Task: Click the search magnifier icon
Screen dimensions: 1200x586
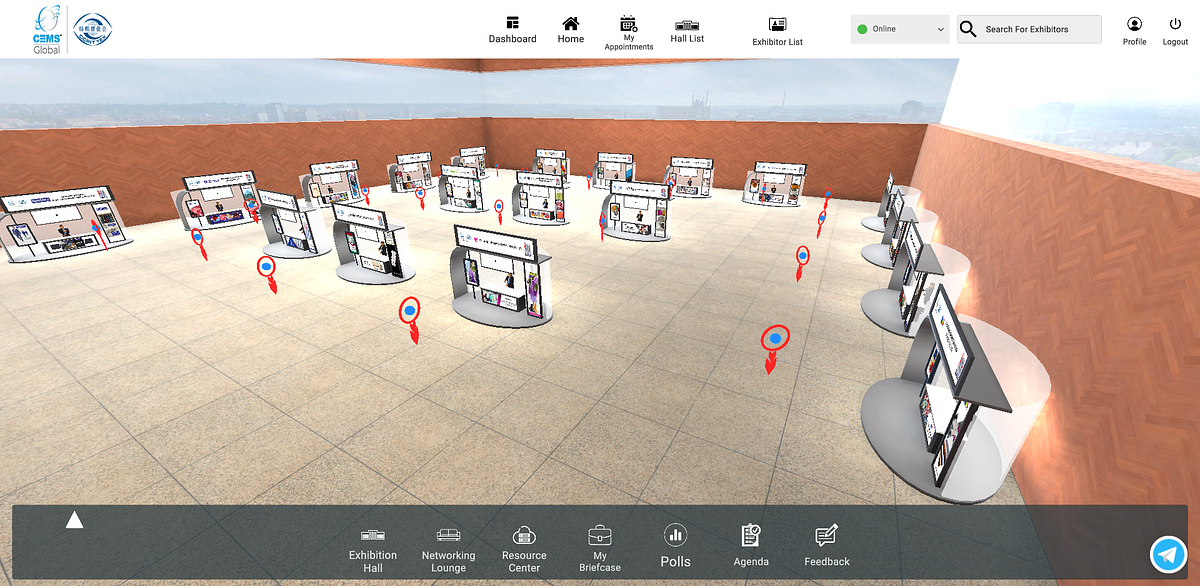Action: pos(967,29)
